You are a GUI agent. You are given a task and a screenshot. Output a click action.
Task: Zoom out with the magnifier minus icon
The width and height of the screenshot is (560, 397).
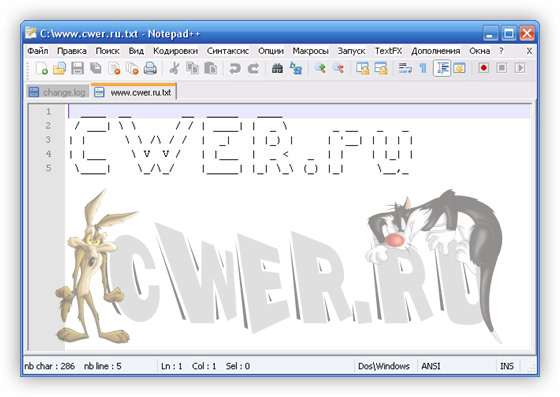[x=338, y=68]
